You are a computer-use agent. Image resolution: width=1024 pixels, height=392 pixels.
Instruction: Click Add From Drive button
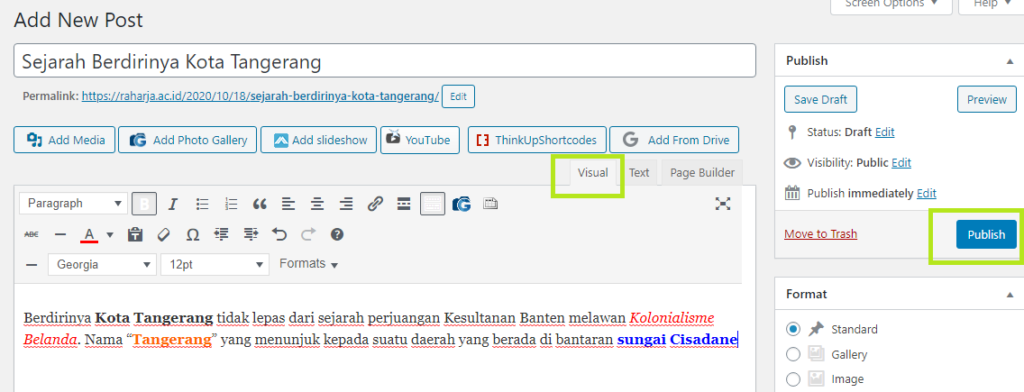click(674, 140)
